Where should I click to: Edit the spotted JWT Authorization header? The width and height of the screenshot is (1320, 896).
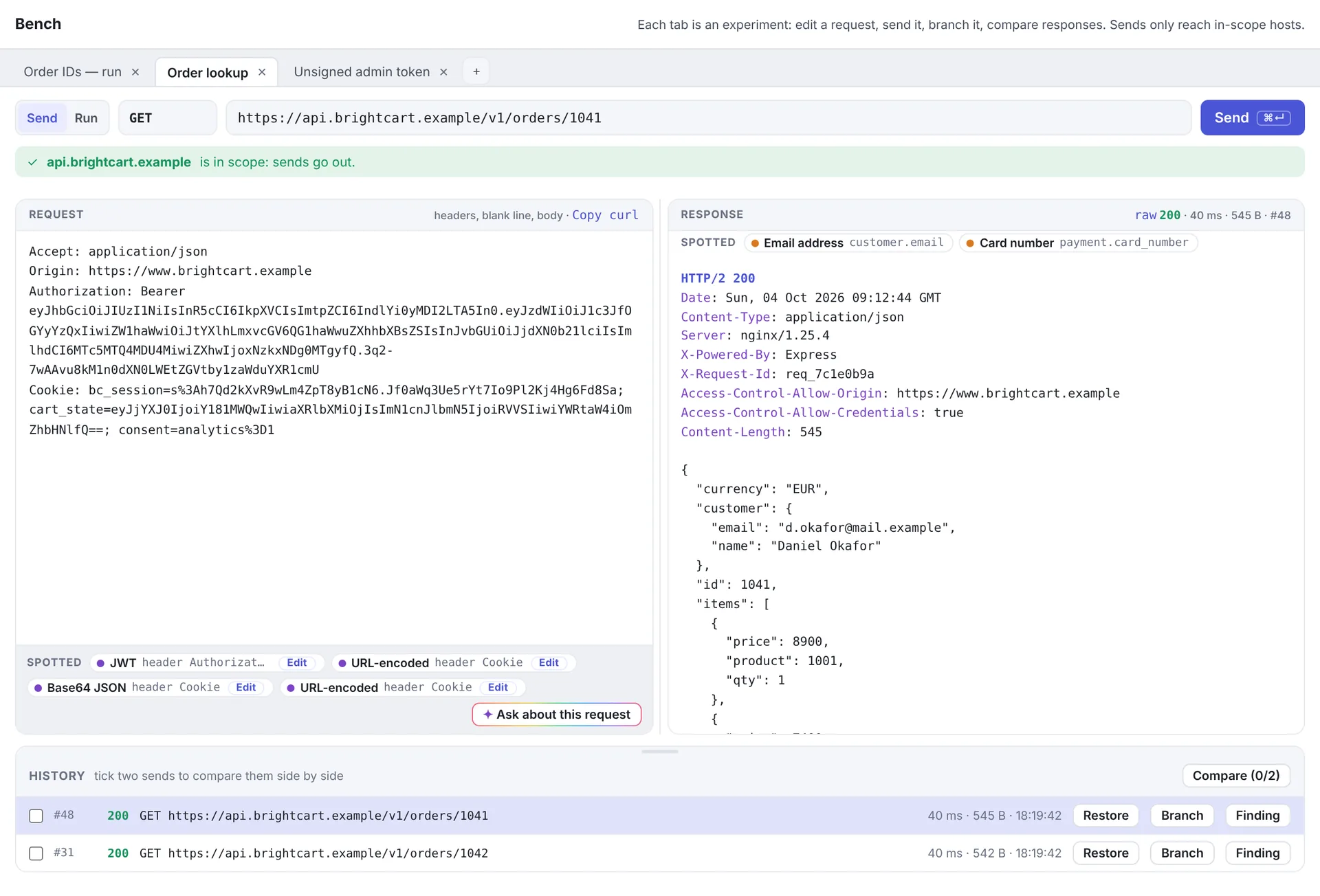click(297, 663)
